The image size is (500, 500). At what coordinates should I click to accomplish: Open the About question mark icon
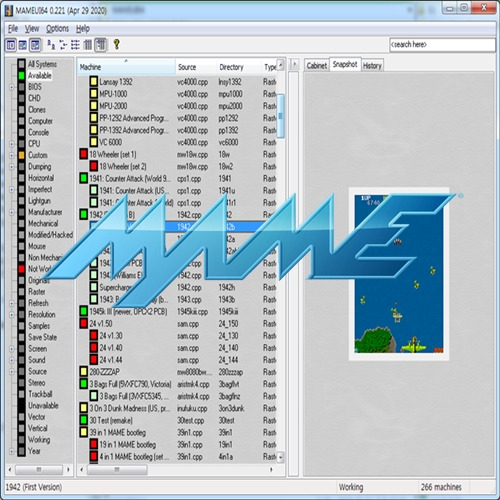[116, 44]
